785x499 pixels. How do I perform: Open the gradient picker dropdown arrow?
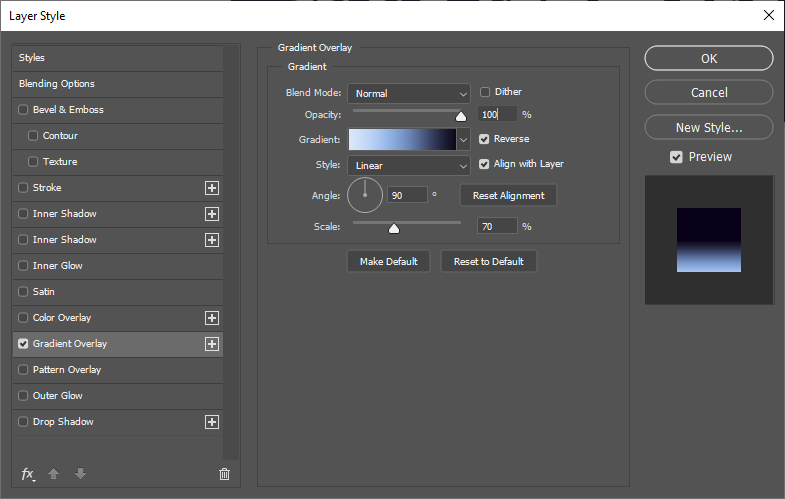[x=463, y=140]
